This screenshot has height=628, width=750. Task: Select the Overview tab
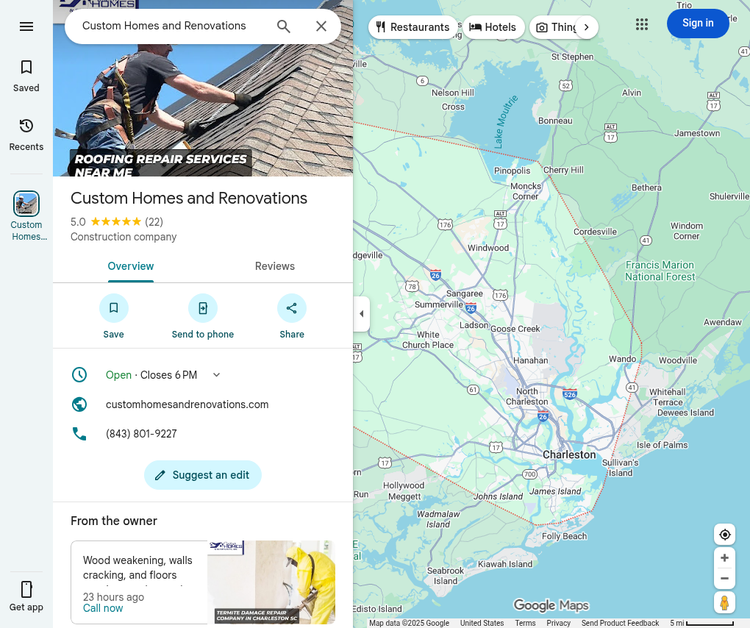tap(131, 266)
